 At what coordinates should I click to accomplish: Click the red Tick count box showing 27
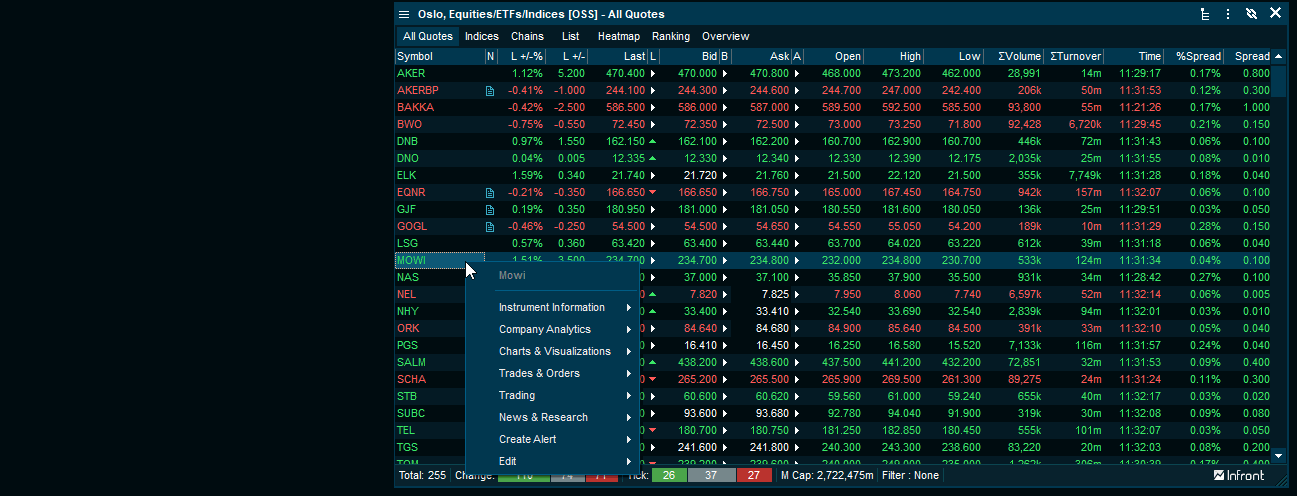(x=753, y=476)
